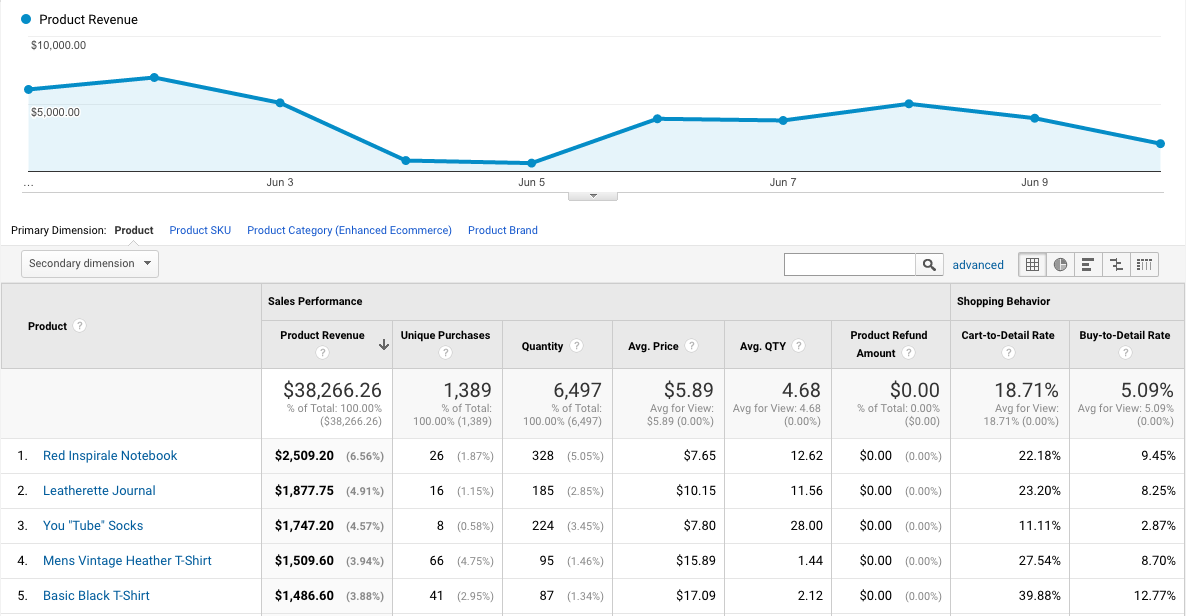This screenshot has width=1186, height=616.
Task: Select the comparison view icon
Action: click(x=1116, y=265)
